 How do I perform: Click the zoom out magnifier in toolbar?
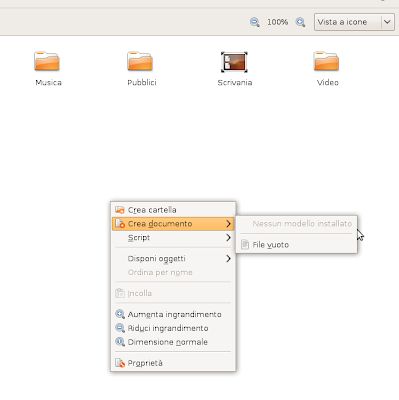(x=255, y=22)
